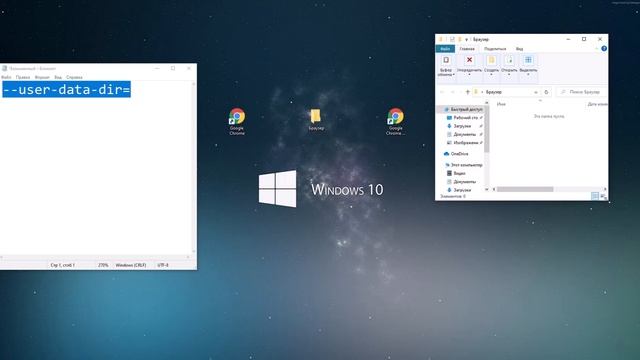Click the 270% zoom value in Notepad status bar

pos(103,265)
